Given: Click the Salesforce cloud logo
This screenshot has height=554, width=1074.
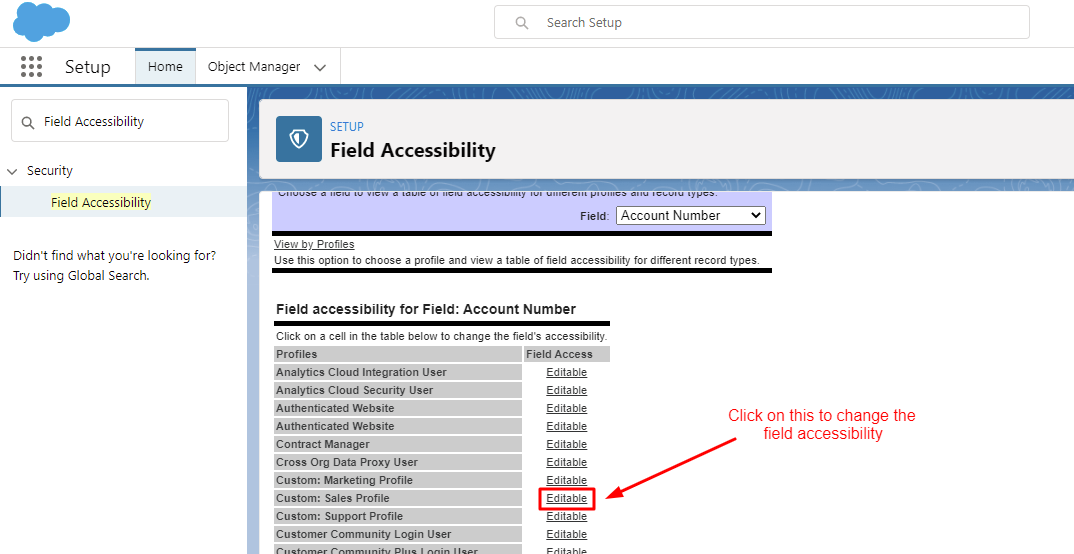Looking at the screenshot, I should 41,22.
